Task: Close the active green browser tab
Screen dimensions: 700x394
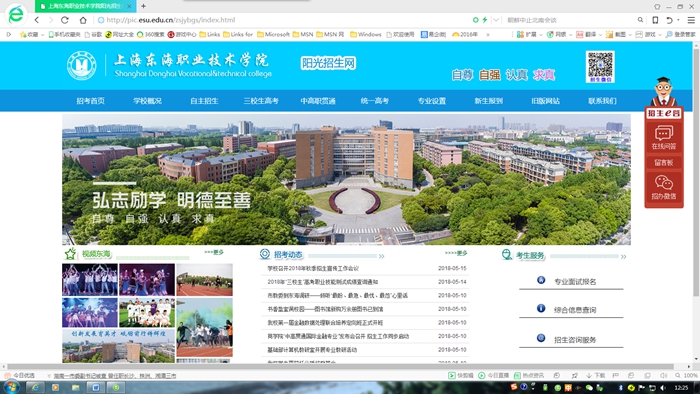Action: click(x=129, y=6)
